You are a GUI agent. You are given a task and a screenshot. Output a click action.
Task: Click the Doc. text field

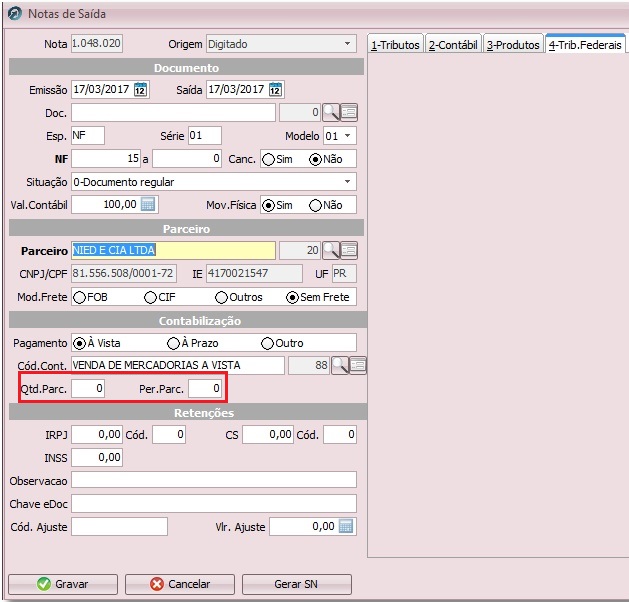173,113
